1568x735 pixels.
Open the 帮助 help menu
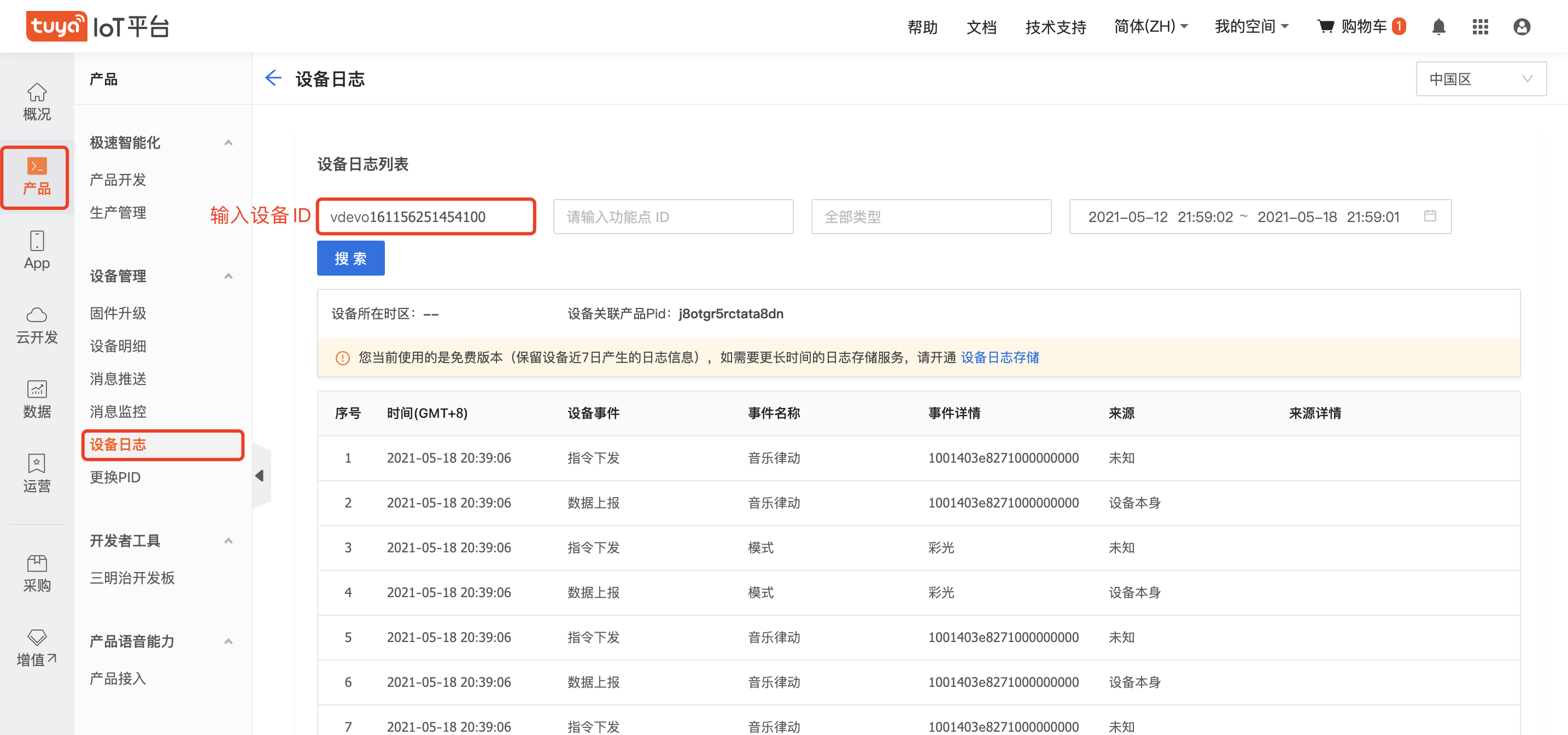tap(922, 26)
